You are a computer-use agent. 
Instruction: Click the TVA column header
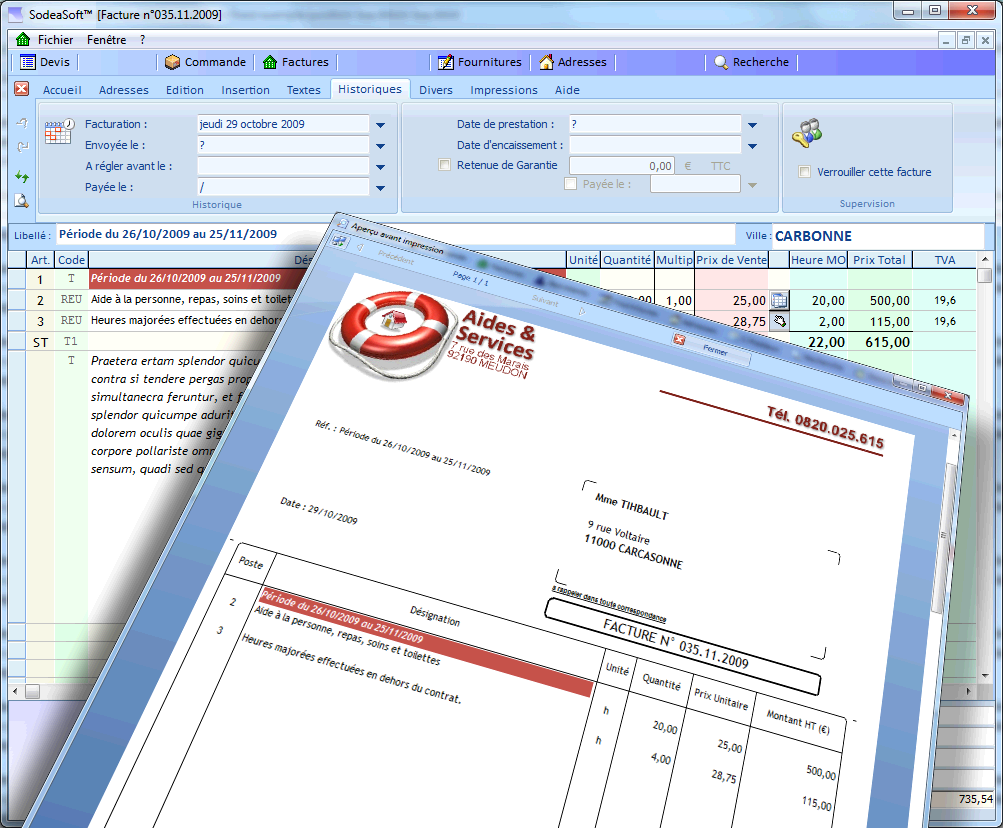pos(945,260)
